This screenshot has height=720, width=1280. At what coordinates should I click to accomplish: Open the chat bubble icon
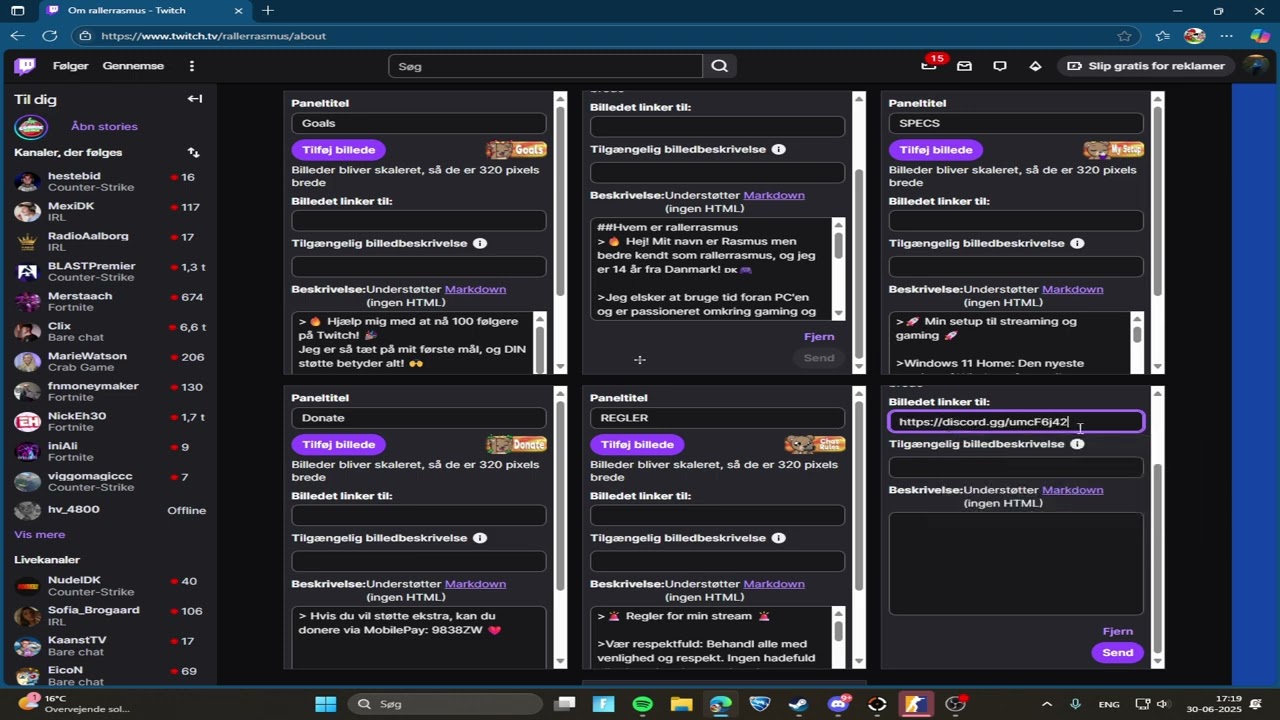click(x=1000, y=66)
